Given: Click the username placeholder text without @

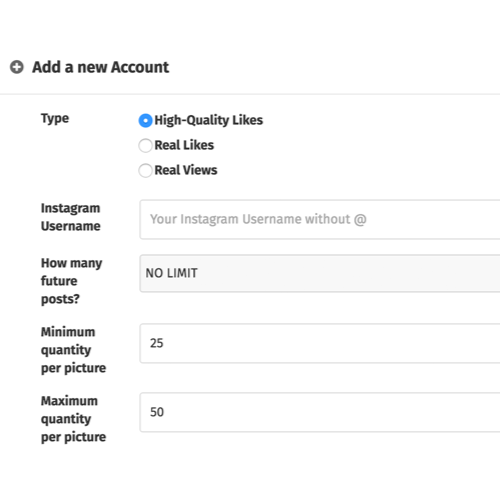Looking at the screenshot, I should [258, 219].
